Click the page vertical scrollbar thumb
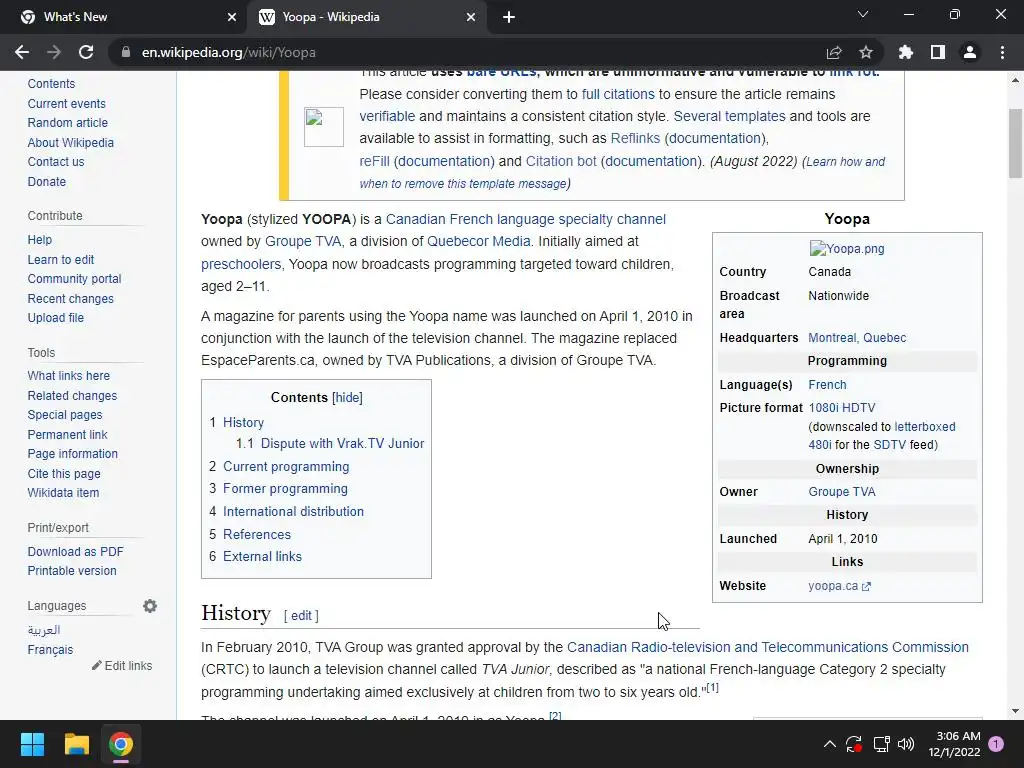This screenshot has height=768, width=1024. 1015,142
